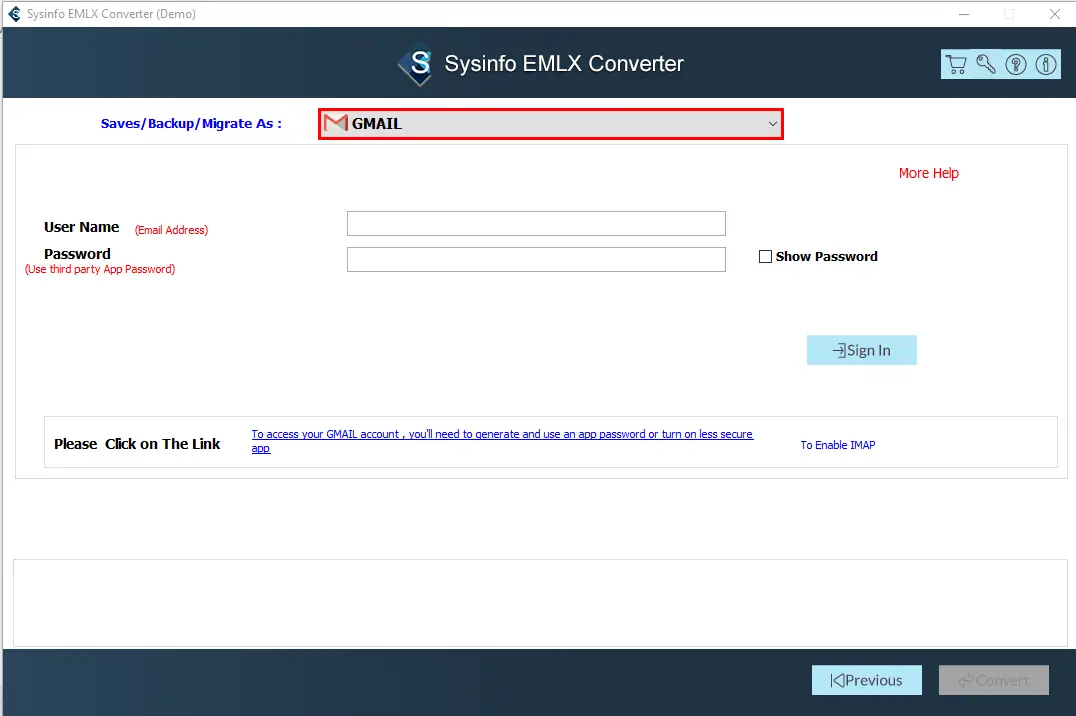Open the To Enable IMAP link
The width and height of the screenshot is (1076, 716).
point(838,445)
